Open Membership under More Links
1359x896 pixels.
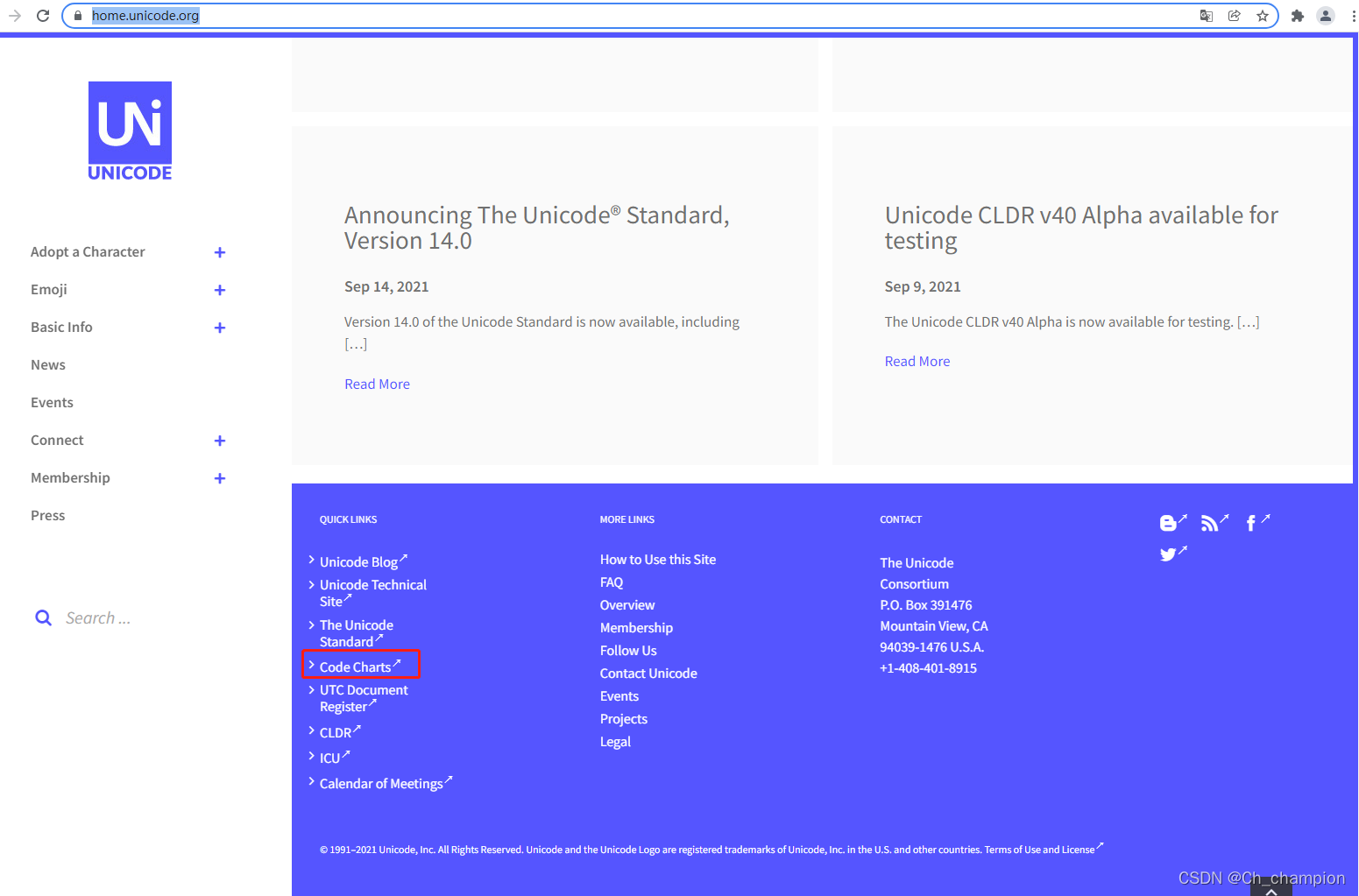[636, 628]
